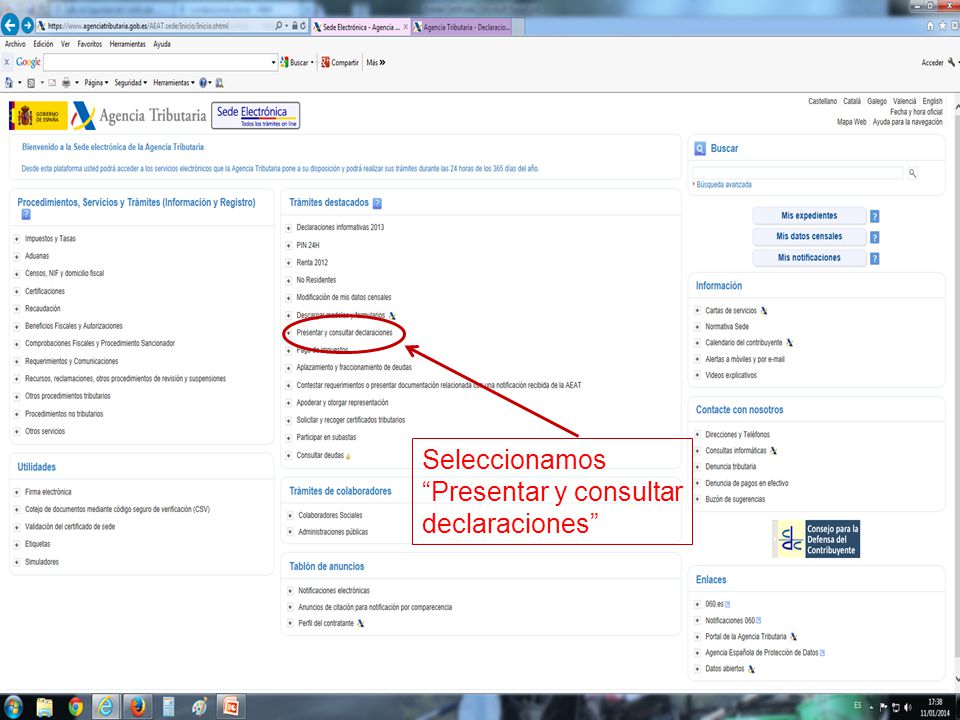The width and height of the screenshot is (960, 720).
Task: Open the Ayuda menu
Action: 162,44
